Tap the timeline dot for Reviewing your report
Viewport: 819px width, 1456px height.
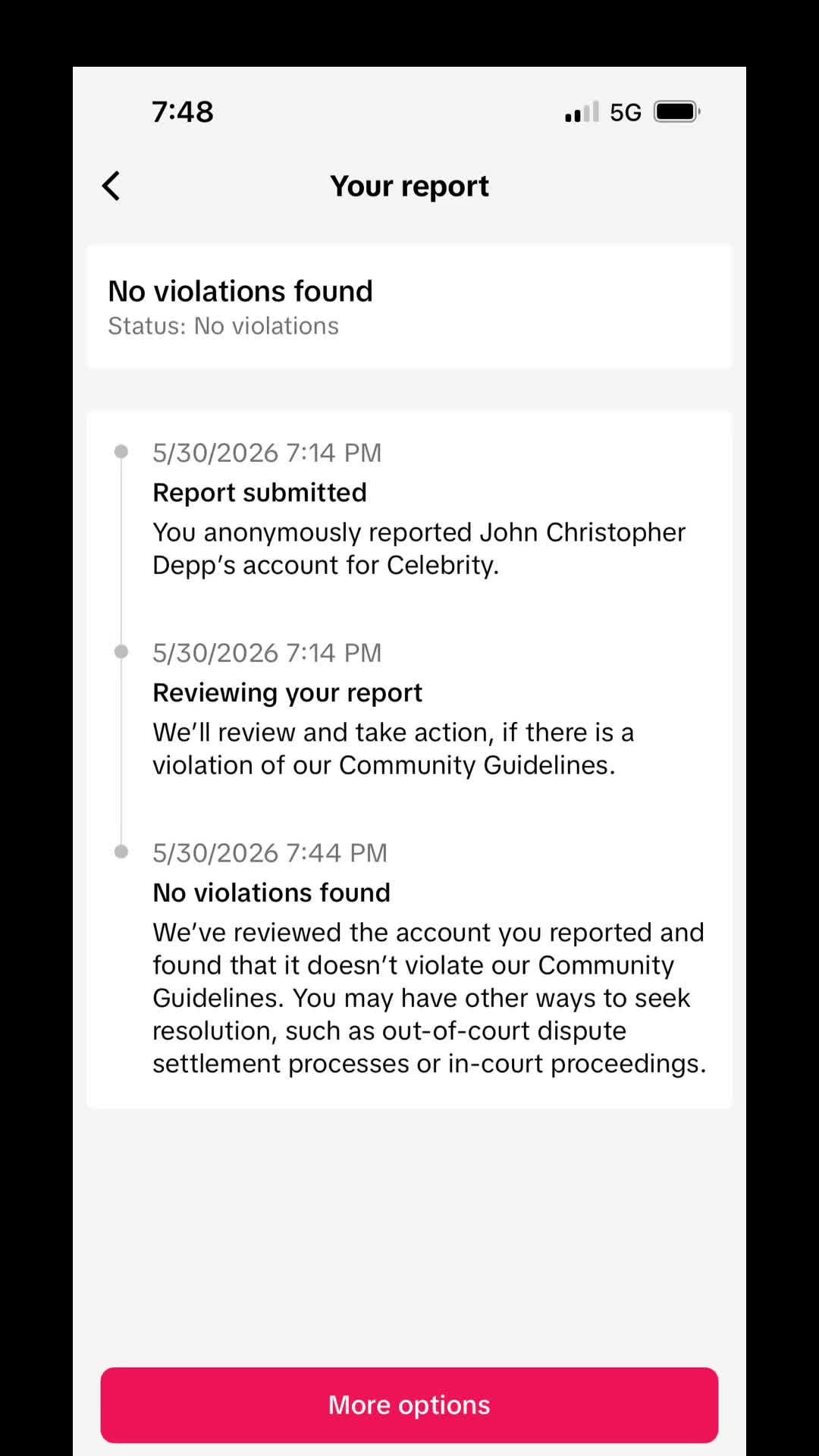coord(121,651)
